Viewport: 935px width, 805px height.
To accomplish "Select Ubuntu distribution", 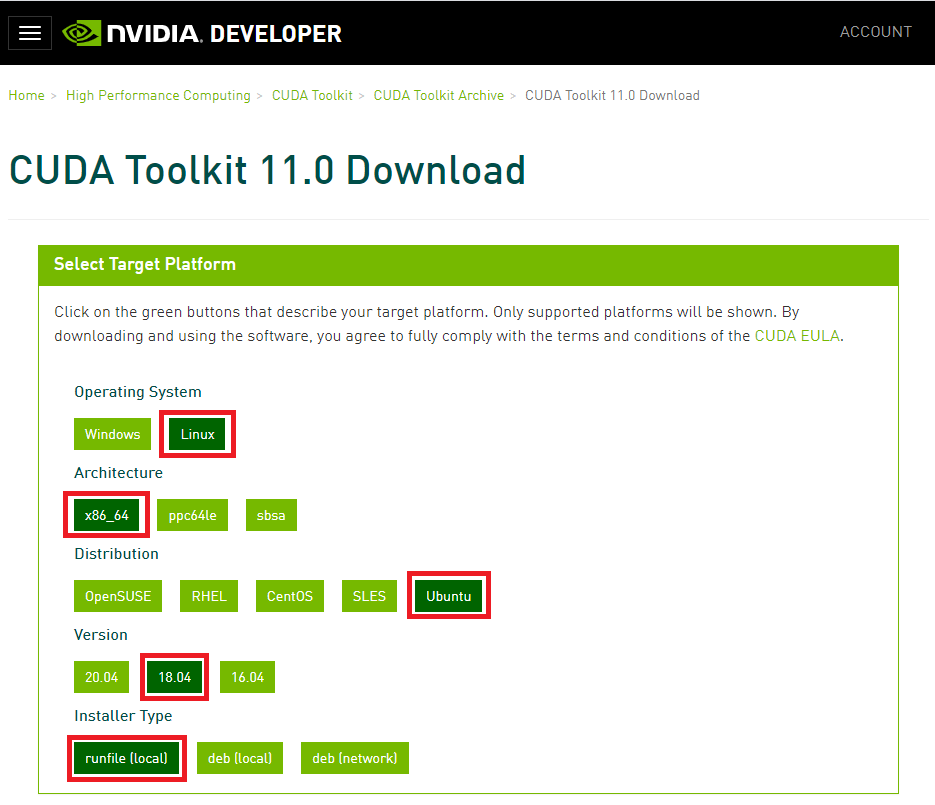I will pyautogui.click(x=448, y=596).
